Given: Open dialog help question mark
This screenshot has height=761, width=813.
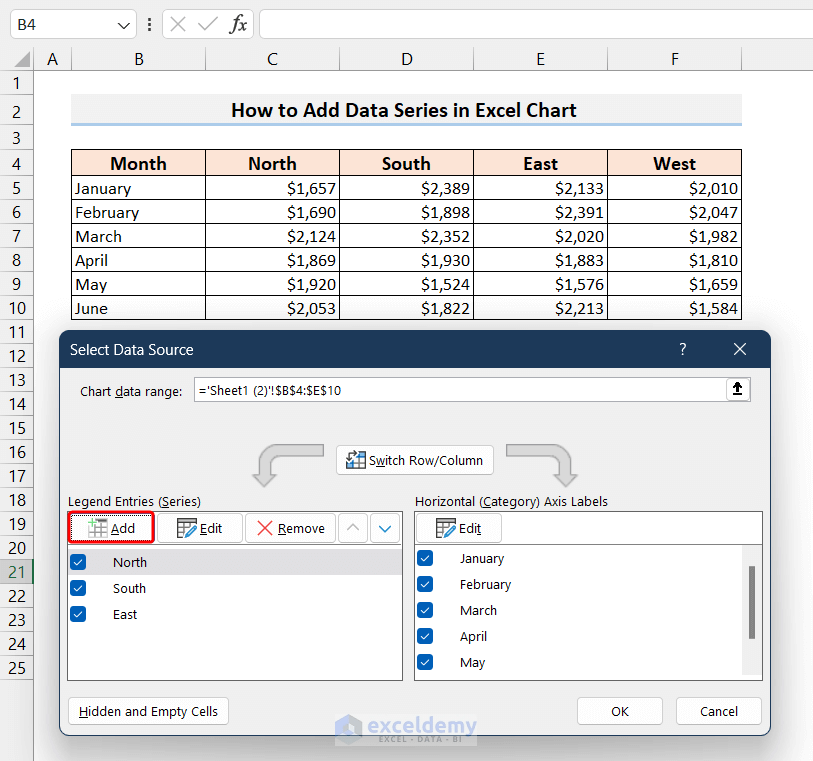Looking at the screenshot, I should tap(683, 349).
